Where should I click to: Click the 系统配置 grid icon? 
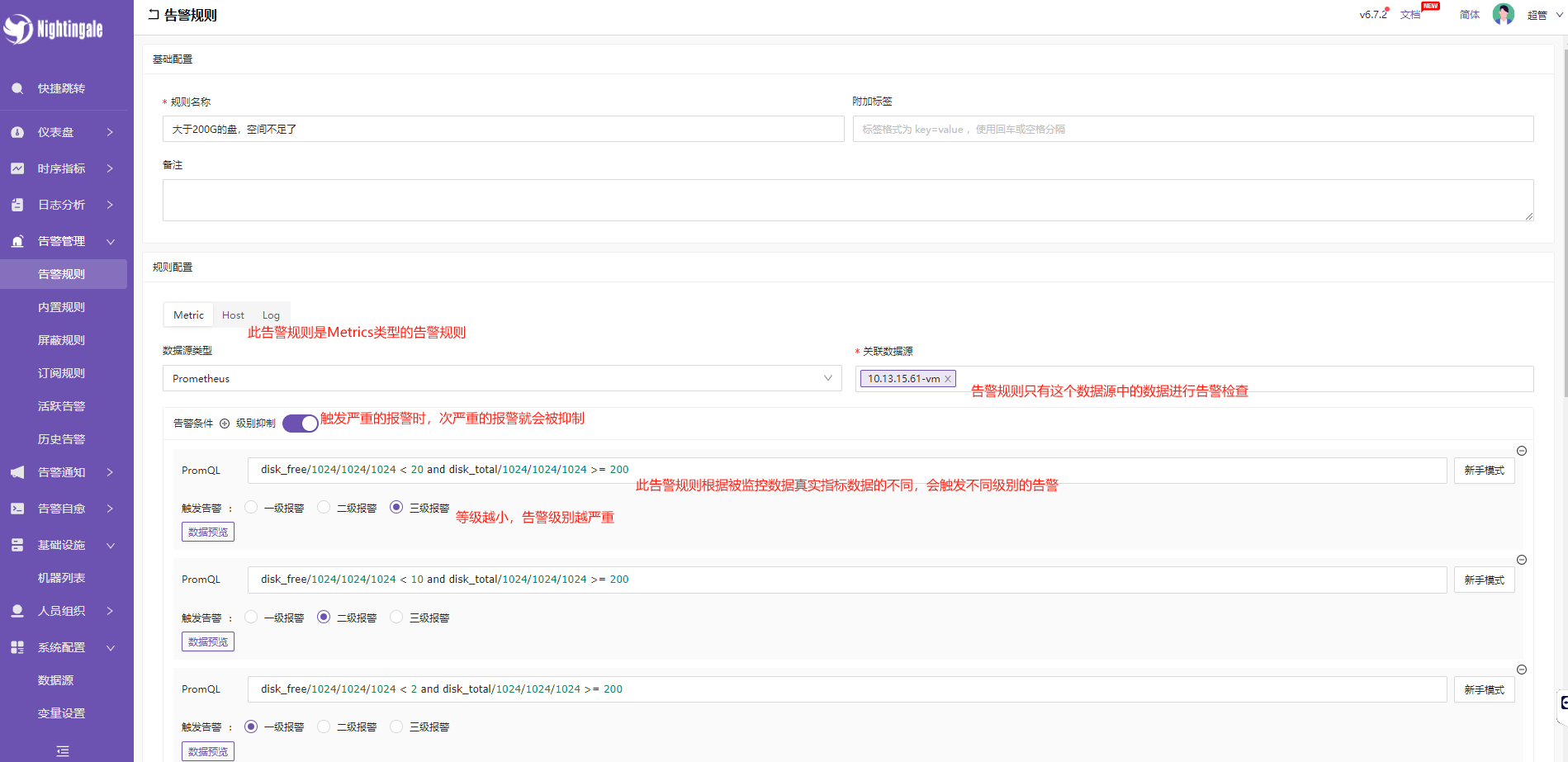[x=17, y=647]
